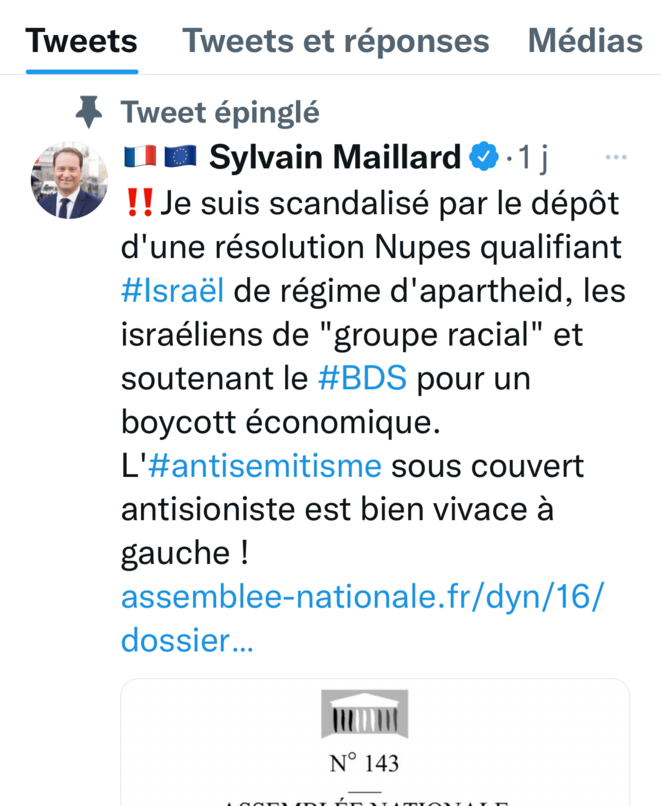Click the blue verified badge

pos(484,157)
